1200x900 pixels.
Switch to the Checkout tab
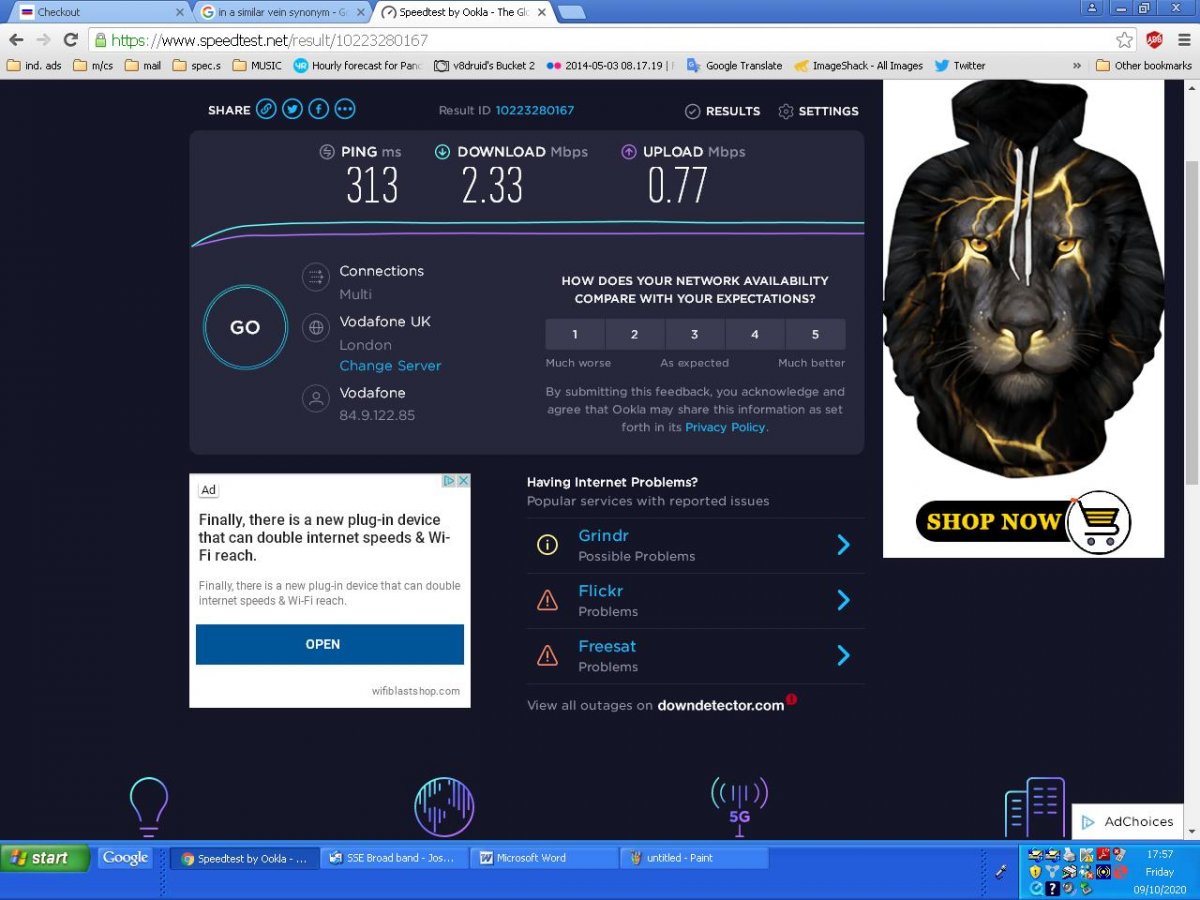pyautogui.click(x=100, y=12)
